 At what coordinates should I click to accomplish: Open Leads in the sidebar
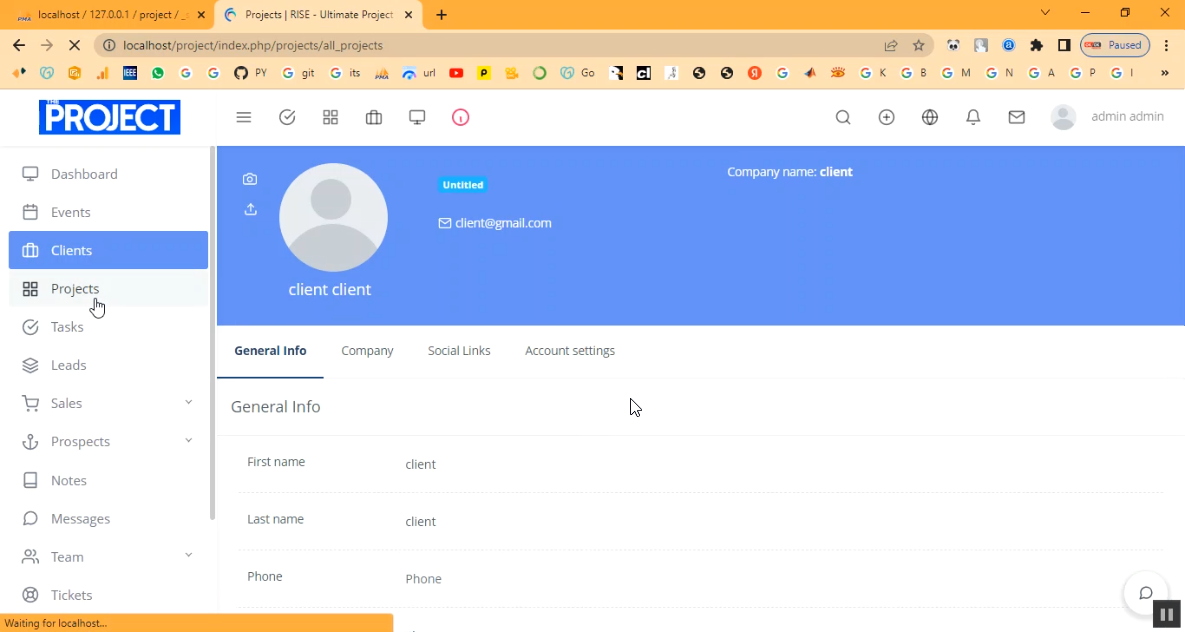(108, 365)
